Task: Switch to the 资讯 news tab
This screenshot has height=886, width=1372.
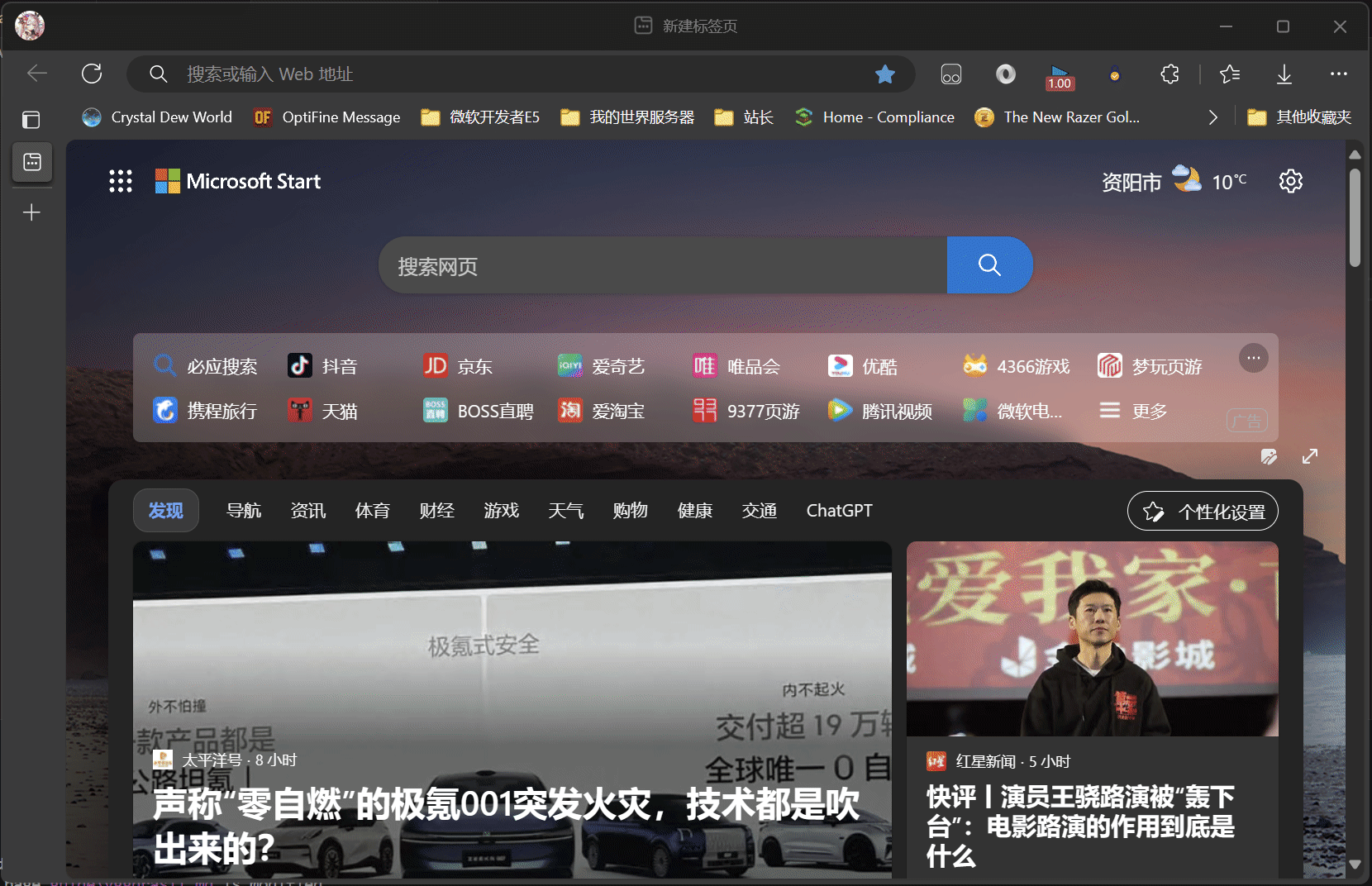Action: (x=308, y=511)
